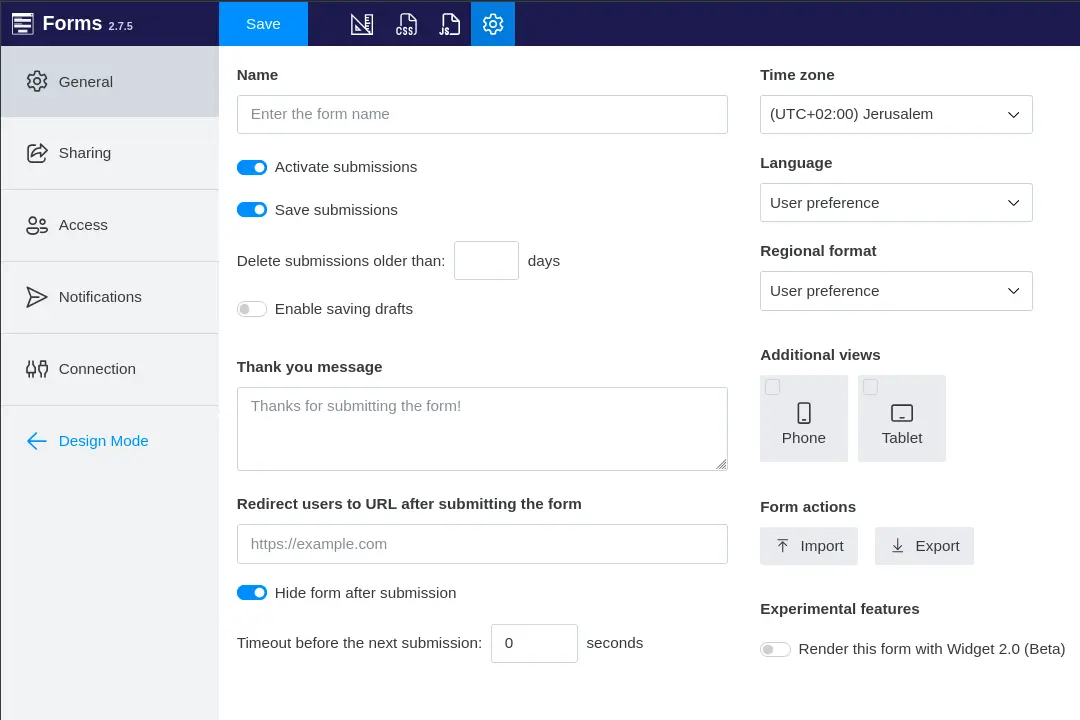Viewport: 1080px width, 720px height.
Task: Open the General settings tab
Action: pyautogui.click(x=110, y=81)
